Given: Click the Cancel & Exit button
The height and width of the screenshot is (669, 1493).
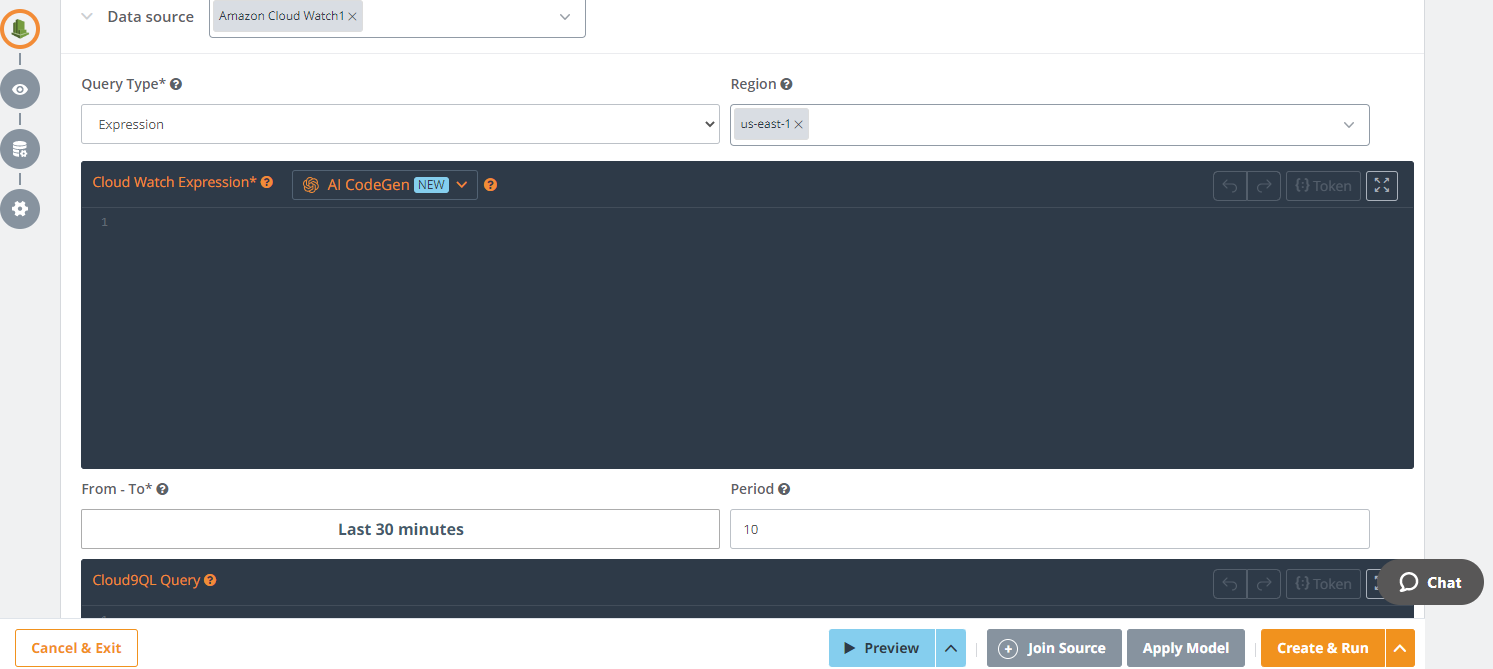Looking at the screenshot, I should pos(76,648).
